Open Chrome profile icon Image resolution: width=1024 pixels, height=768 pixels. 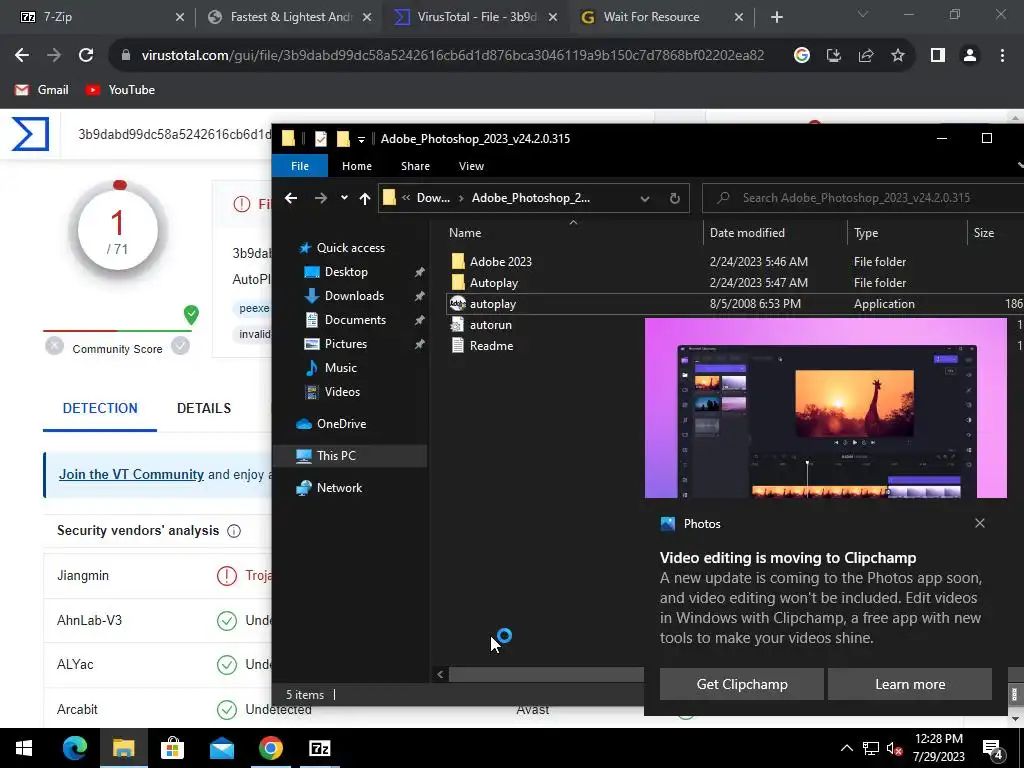pos(970,56)
